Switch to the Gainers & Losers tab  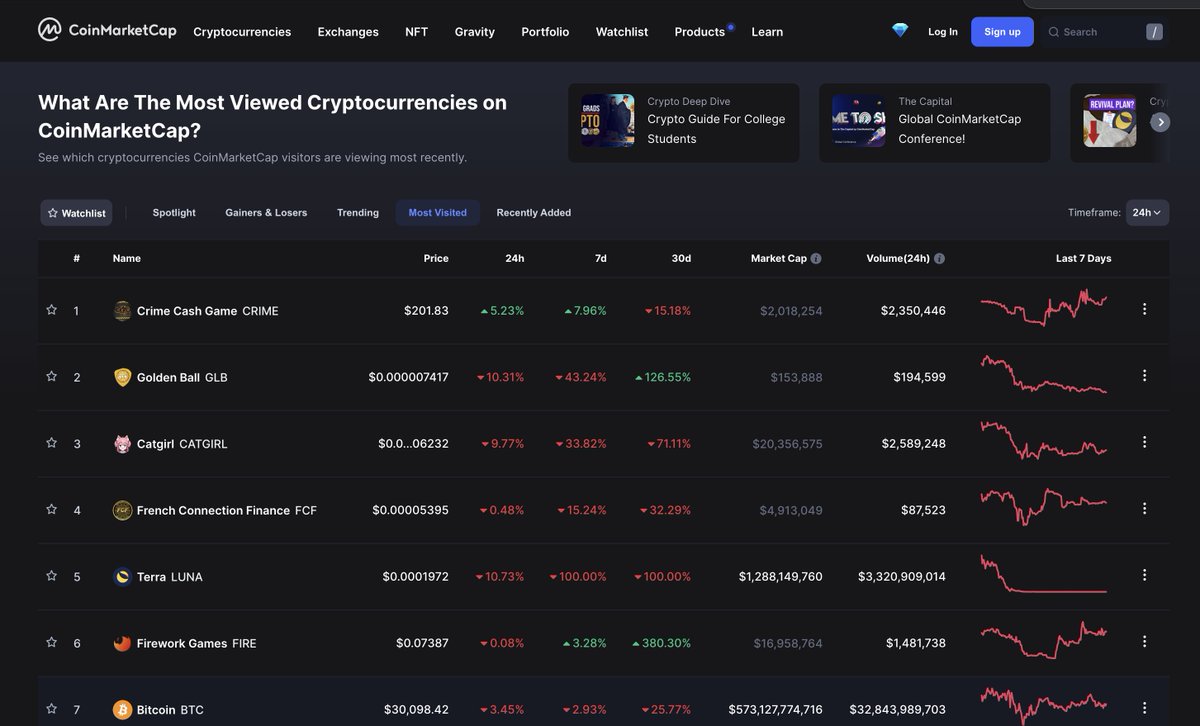(x=266, y=212)
